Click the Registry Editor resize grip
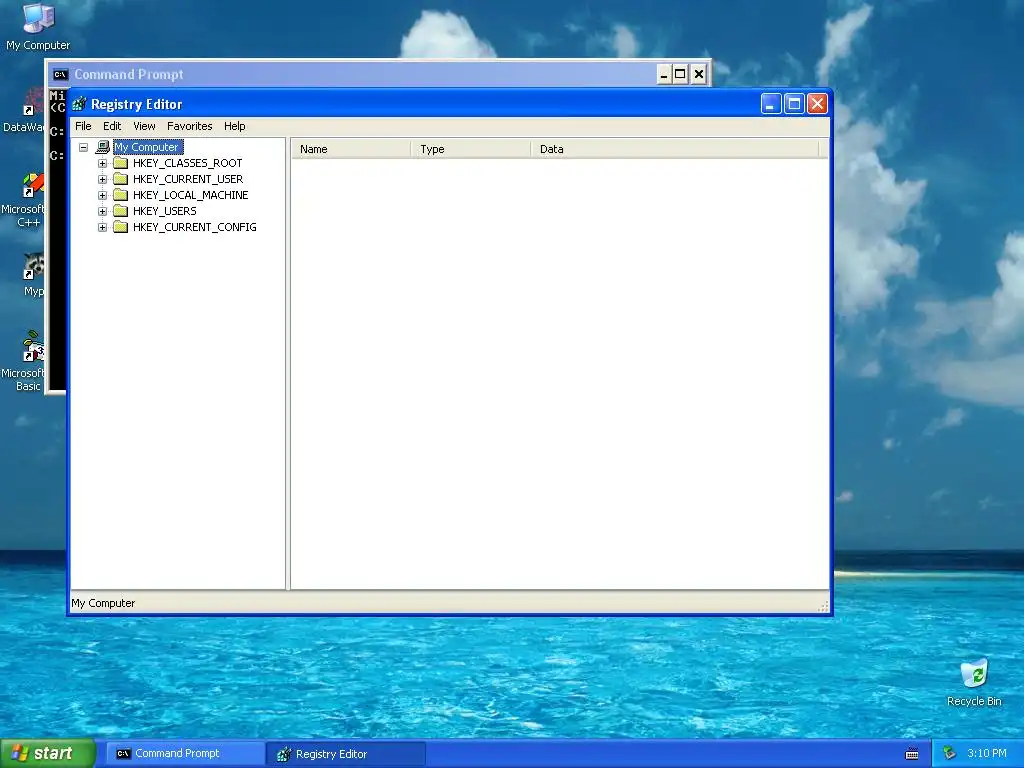The width and height of the screenshot is (1024, 768). [824, 607]
